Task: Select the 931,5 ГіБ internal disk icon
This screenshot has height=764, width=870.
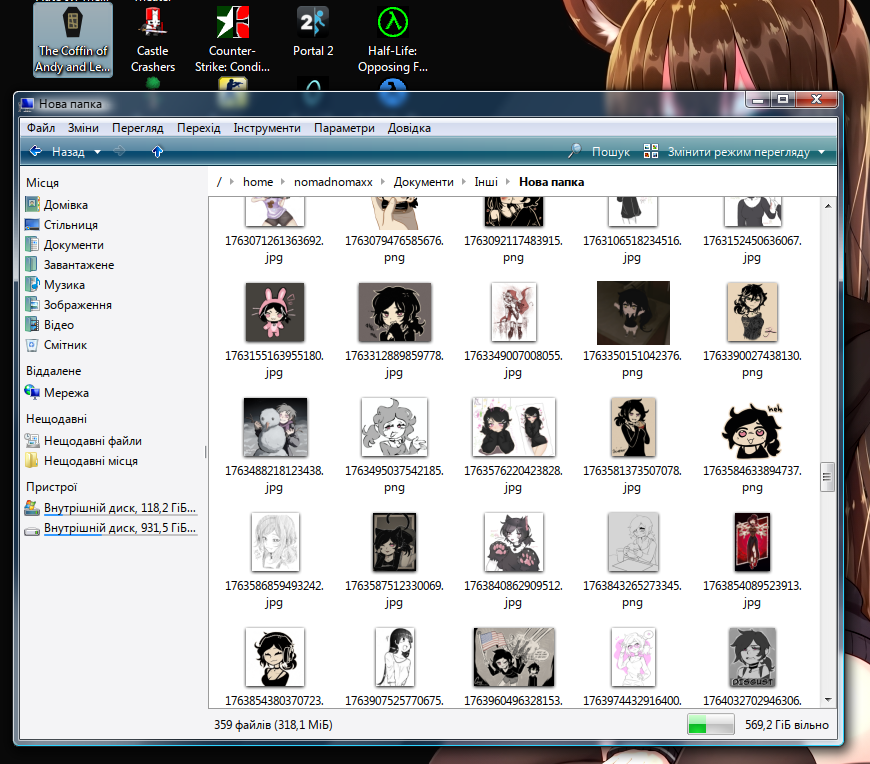Action: pyautogui.click(x=32, y=530)
